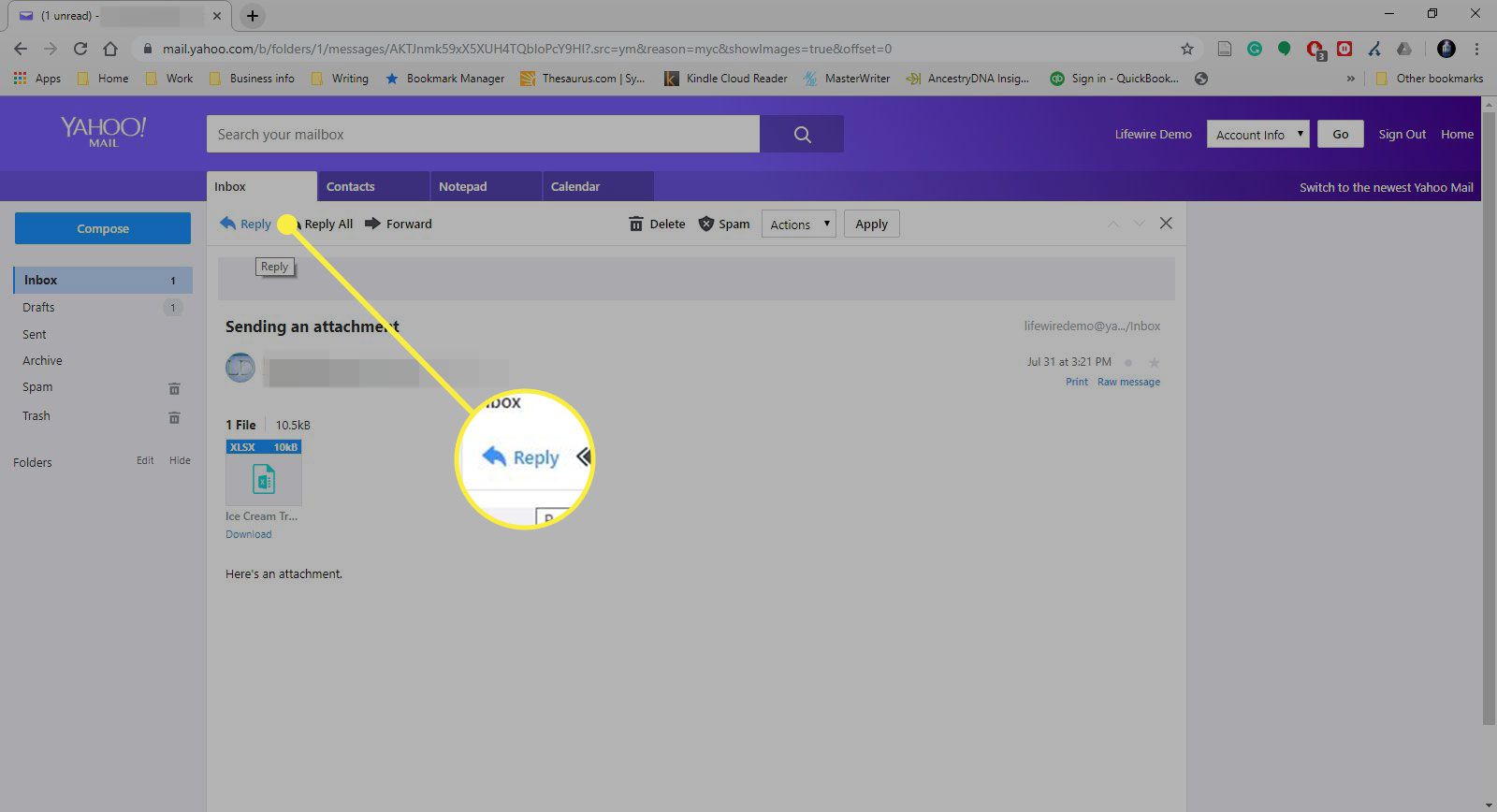The width and height of the screenshot is (1497, 812).
Task: Go to previous message up arrow
Action: (1113, 224)
